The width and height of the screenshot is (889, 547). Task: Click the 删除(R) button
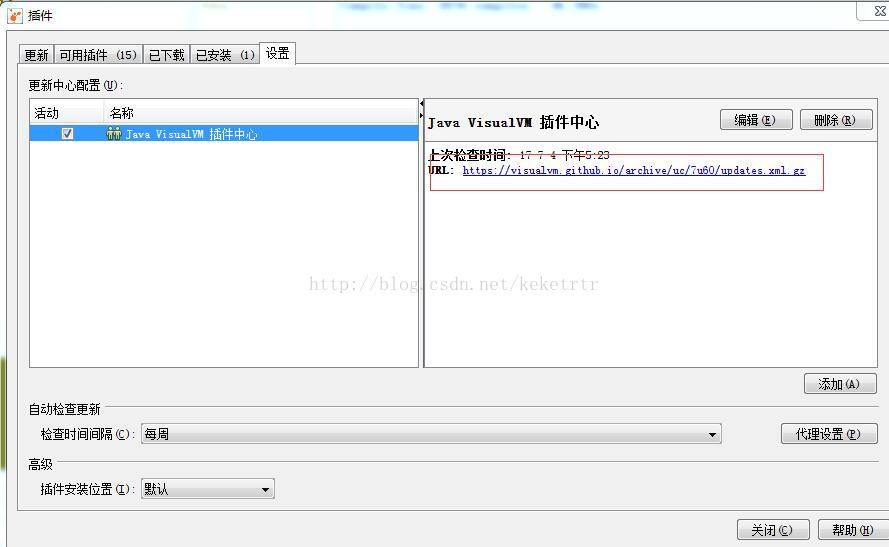836,120
